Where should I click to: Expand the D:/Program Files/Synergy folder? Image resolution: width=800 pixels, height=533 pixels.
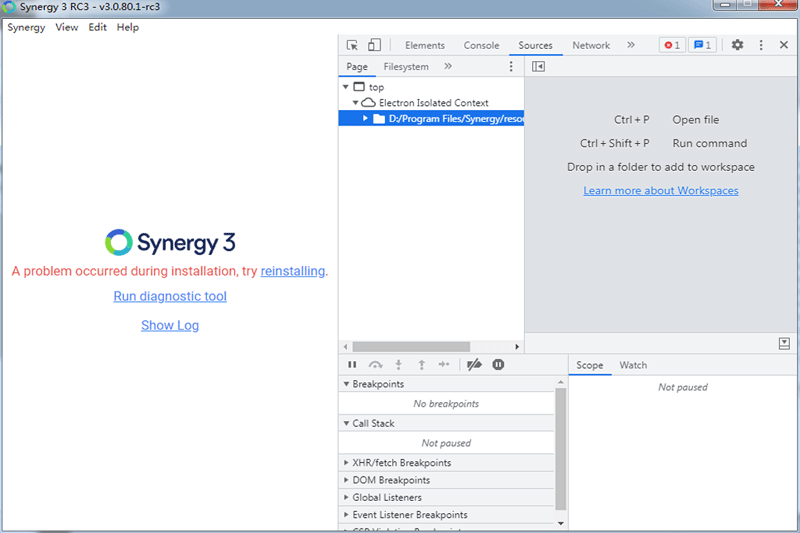365,118
